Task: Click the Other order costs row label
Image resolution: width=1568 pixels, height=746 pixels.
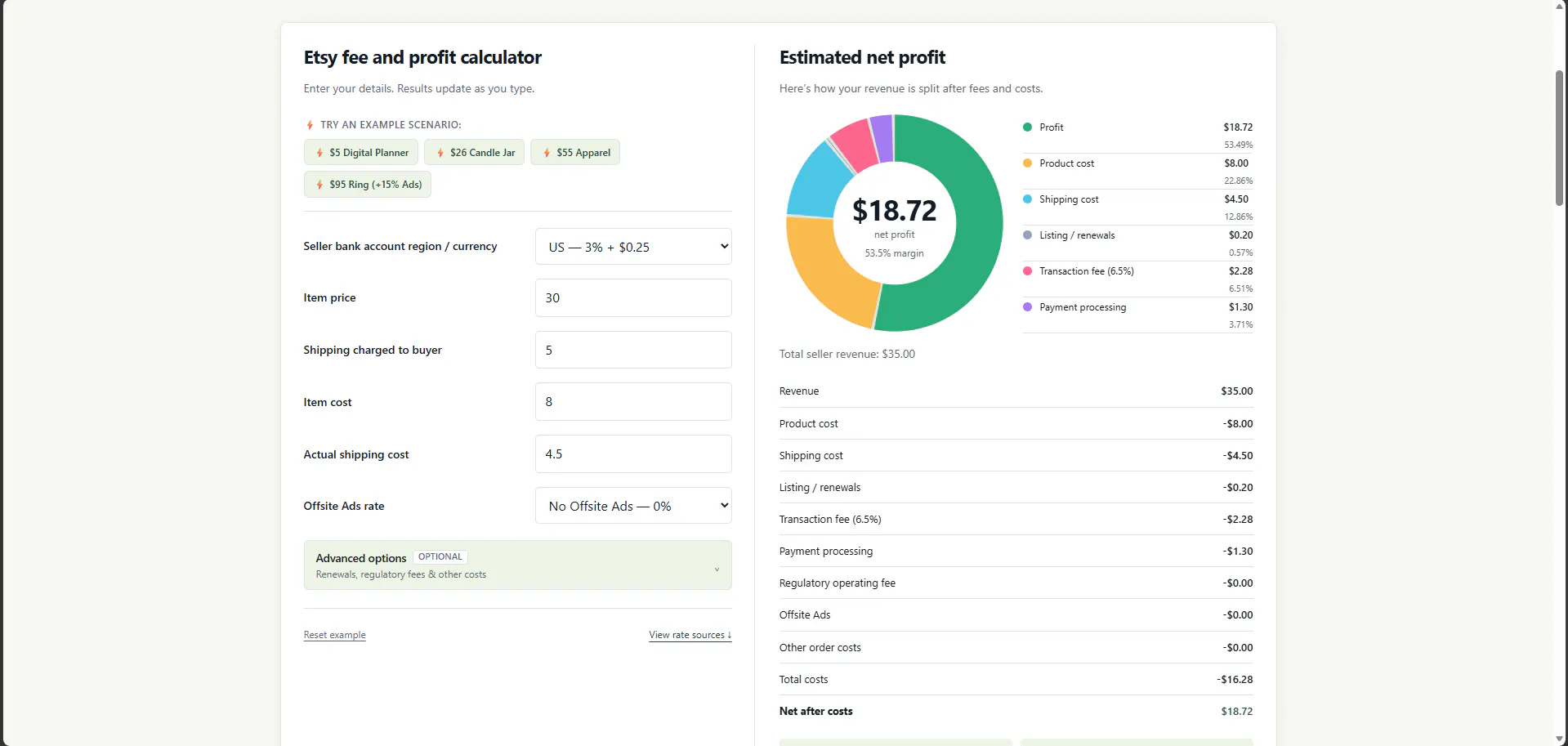Action: coord(820,648)
